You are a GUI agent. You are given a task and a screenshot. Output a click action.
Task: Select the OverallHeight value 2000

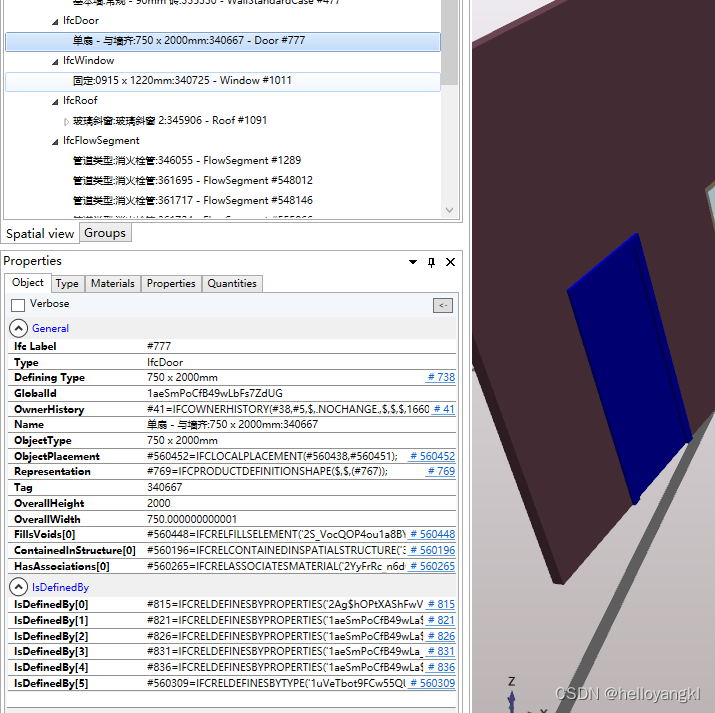coord(159,503)
